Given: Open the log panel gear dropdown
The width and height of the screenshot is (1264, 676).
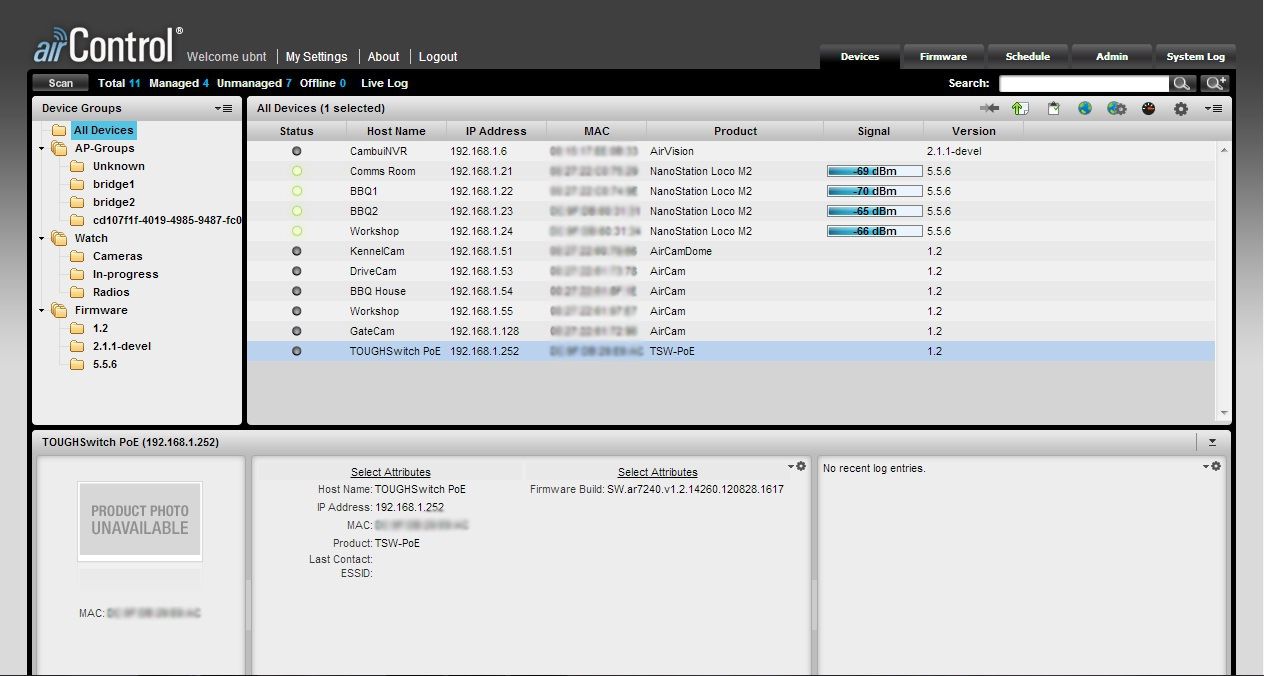Looking at the screenshot, I should (x=1212, y=467).
